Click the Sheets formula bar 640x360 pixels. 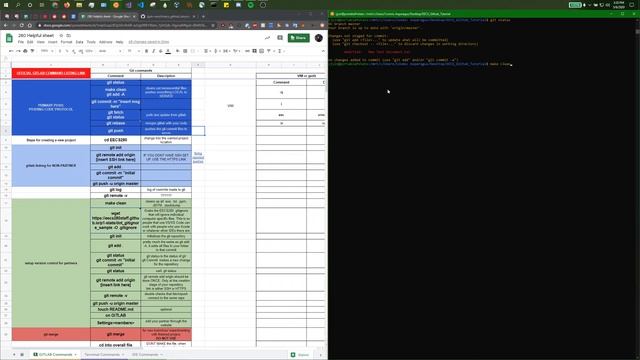point(167,59)
